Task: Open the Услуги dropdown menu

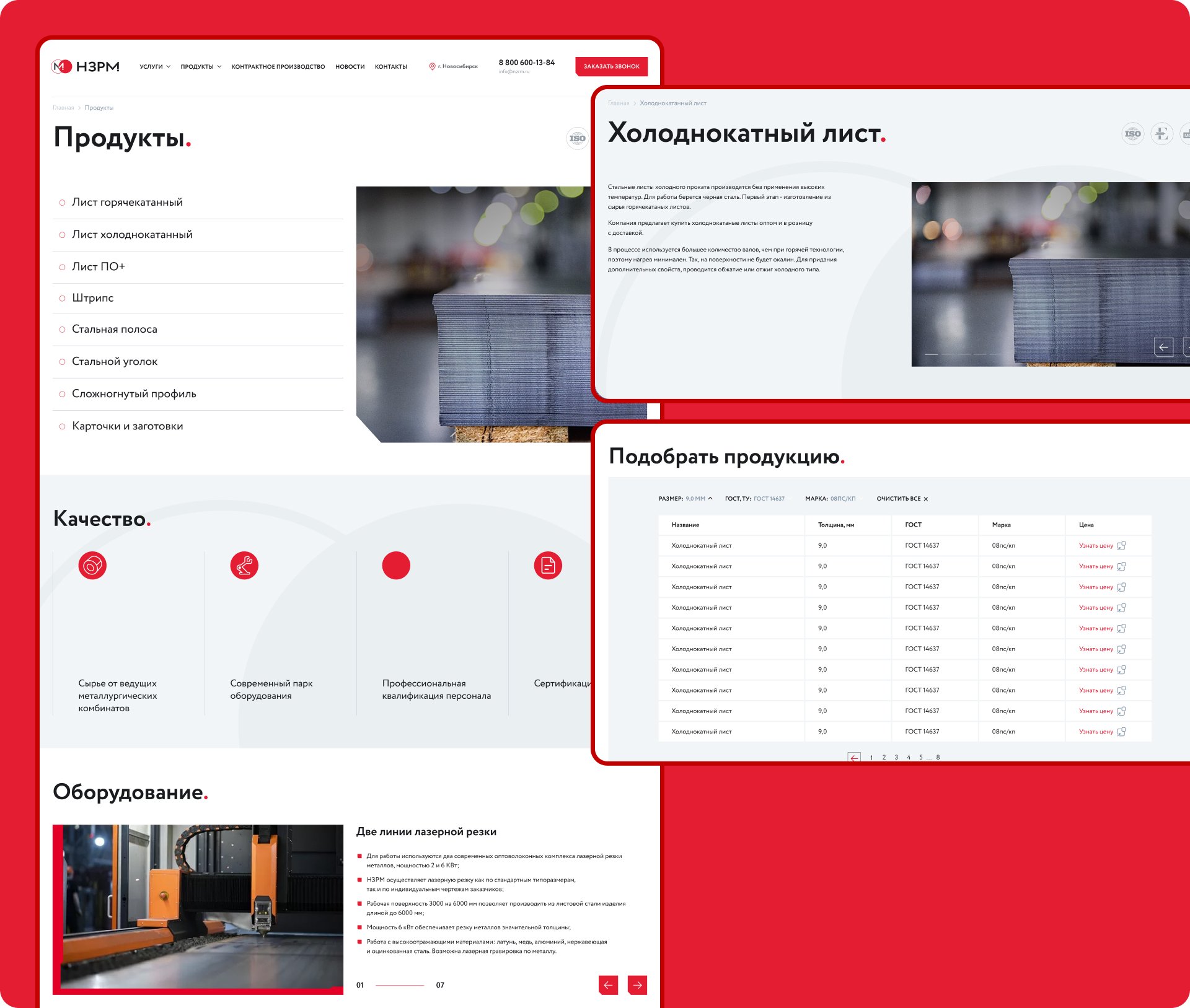Action: click(x=155, y=66)
